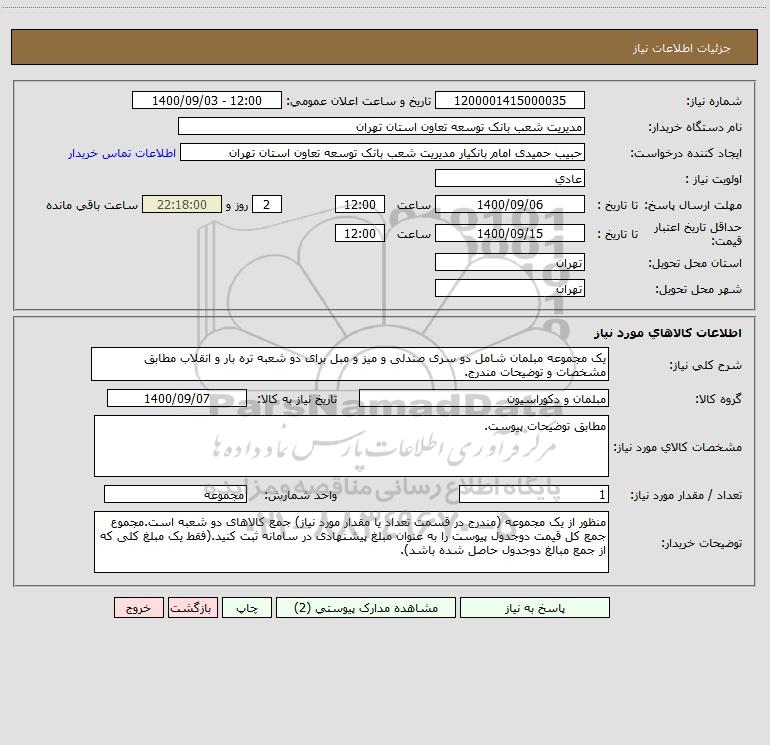Click the حداقل تاریخ اعتبار قیمت label
This screenshot has width=770, height=745.
point(698,234)
